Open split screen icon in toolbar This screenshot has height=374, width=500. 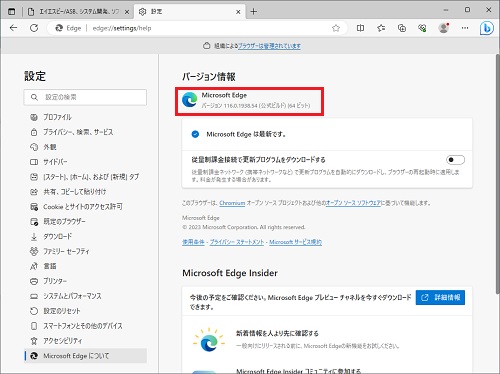click(360, 28)
